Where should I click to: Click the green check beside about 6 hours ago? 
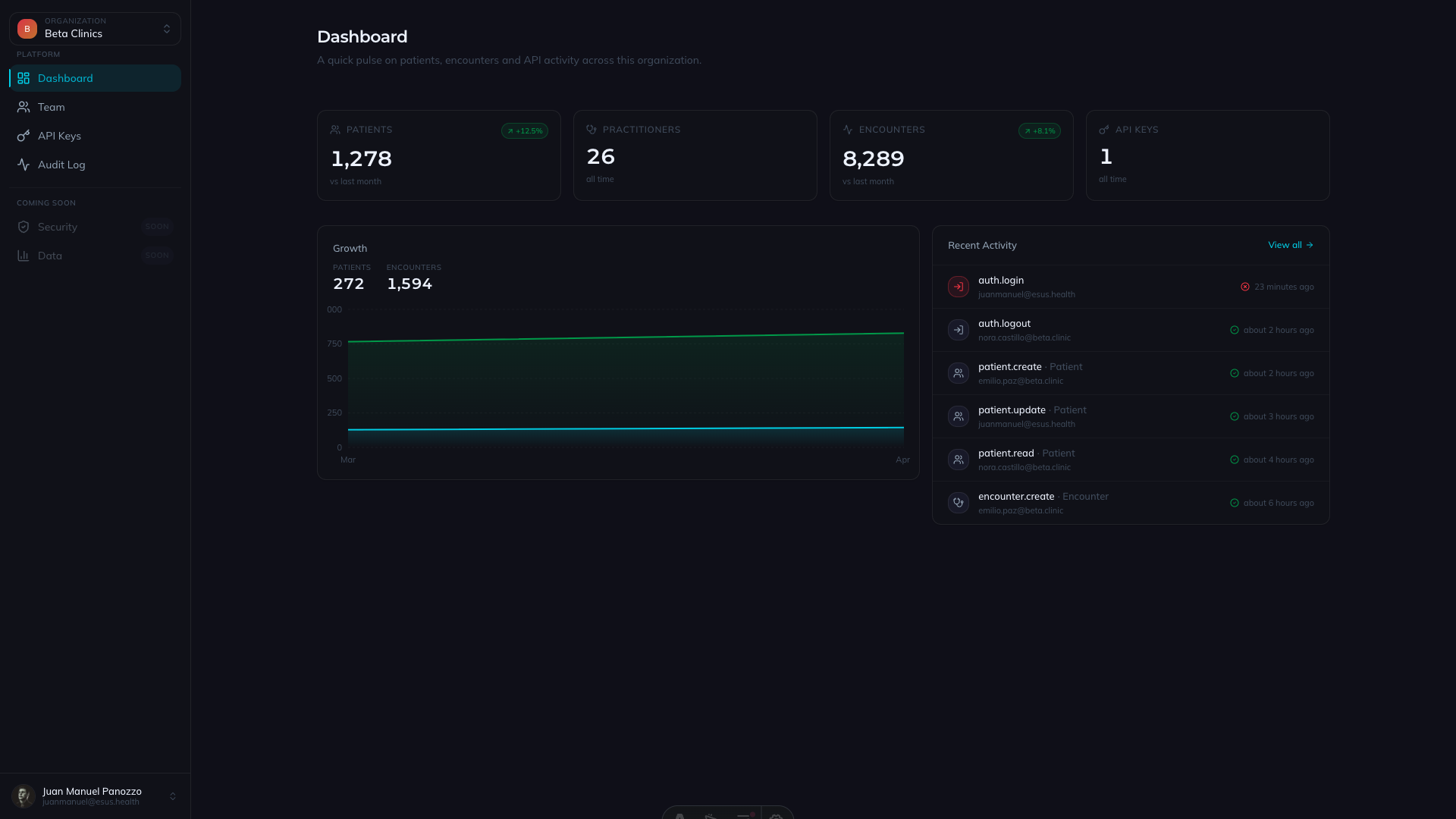point(1235,503)
